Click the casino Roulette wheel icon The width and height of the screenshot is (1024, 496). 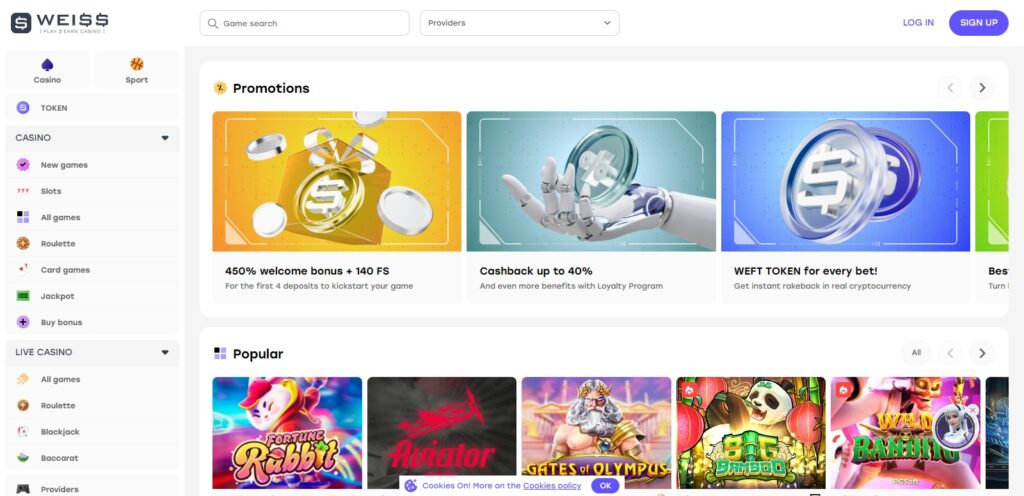[x=23, y=243]
